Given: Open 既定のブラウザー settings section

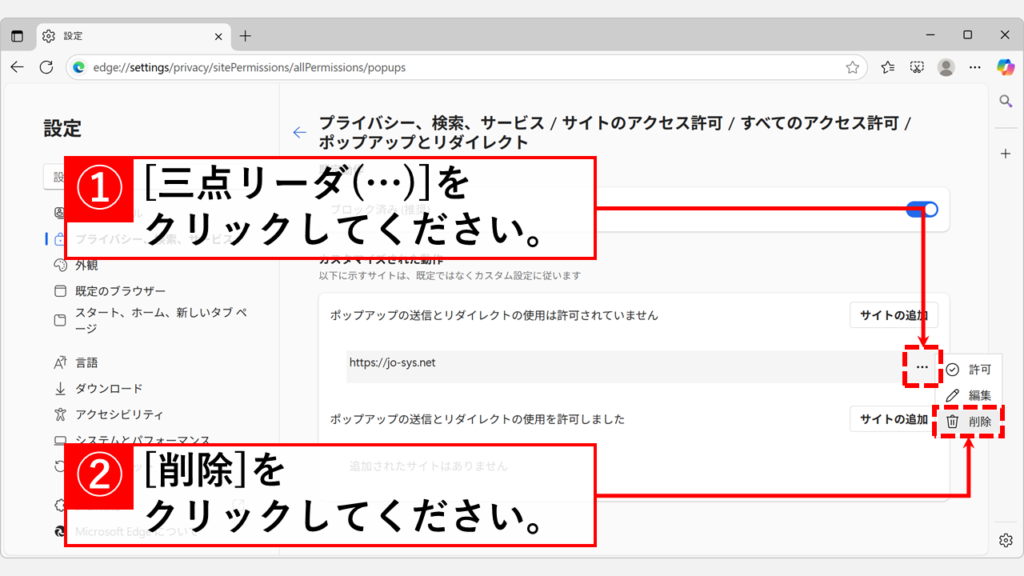Looking at the screenshot, I should click(x=120, y=291).
